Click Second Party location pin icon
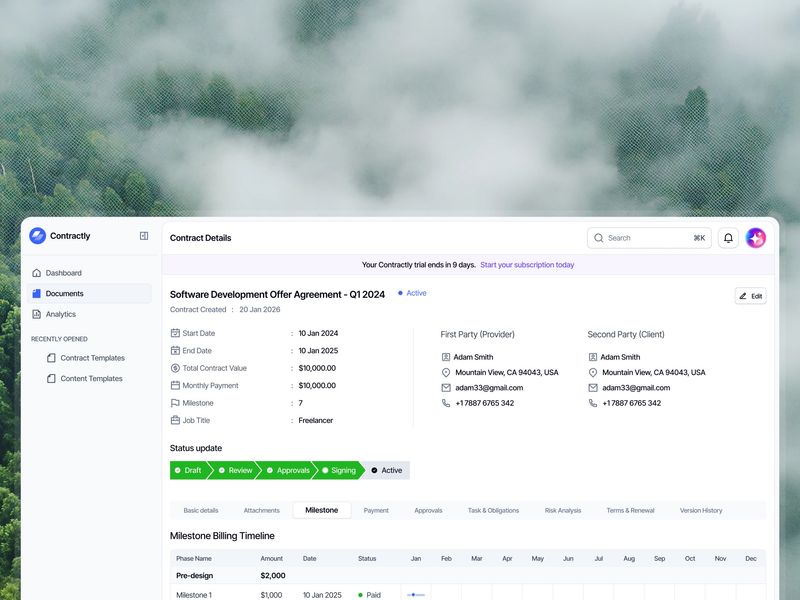Screen dimensions: 800x600 pos(593,372)
